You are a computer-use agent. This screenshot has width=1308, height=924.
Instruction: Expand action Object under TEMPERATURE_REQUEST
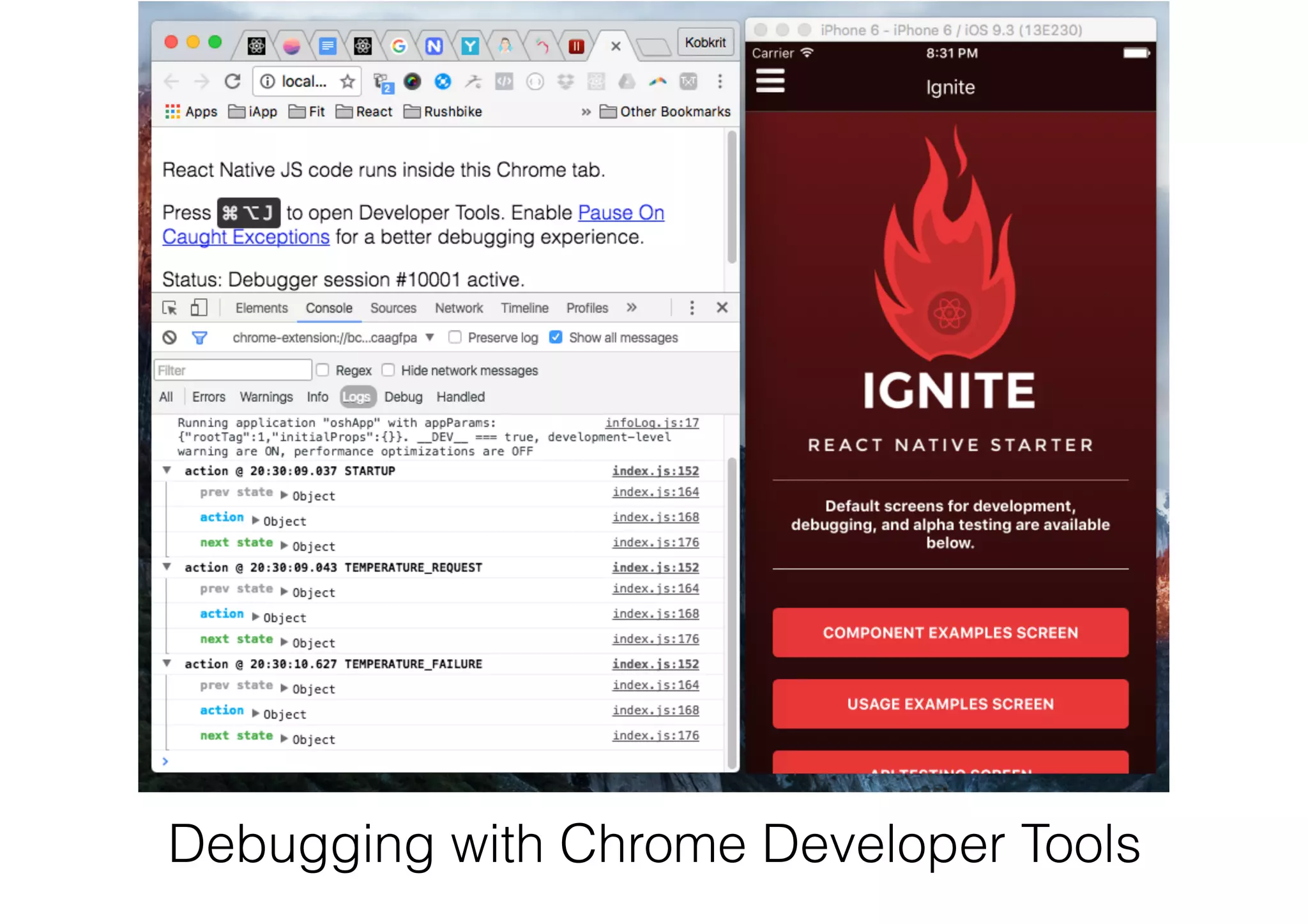click(x=255, y=617)
